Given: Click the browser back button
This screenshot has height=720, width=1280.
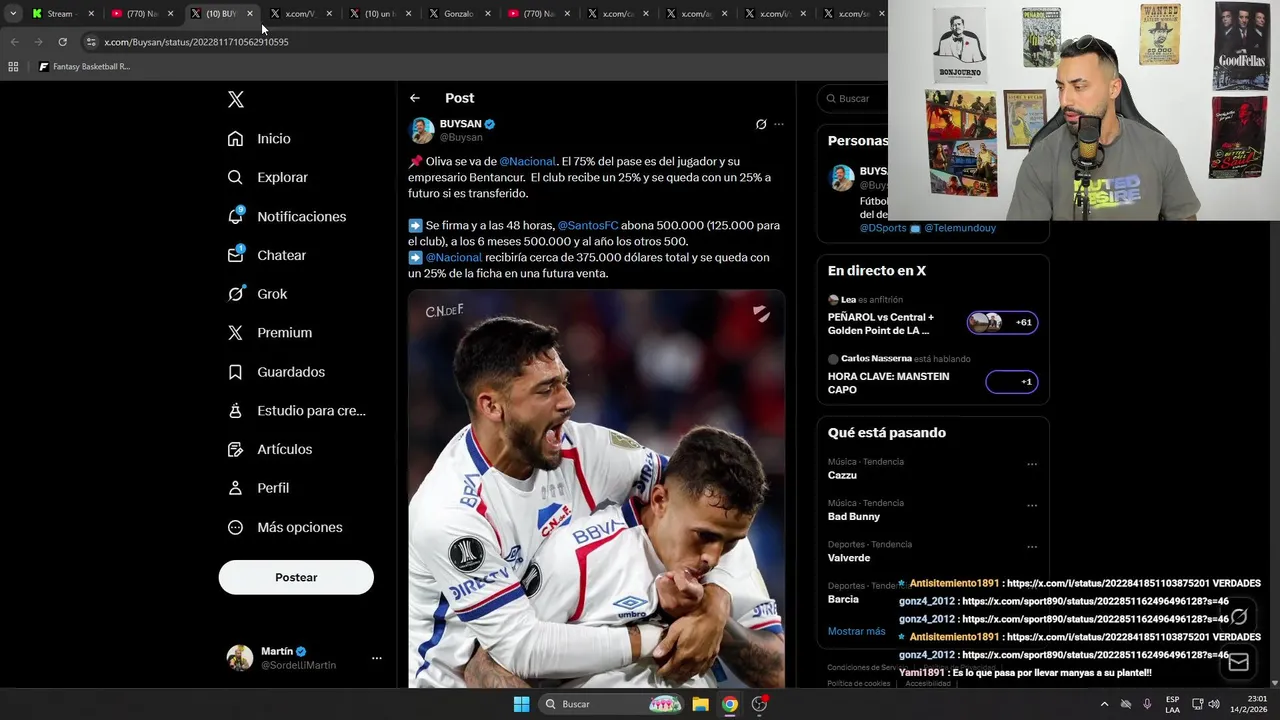Looking at the screenshot, I should (14, 42).
